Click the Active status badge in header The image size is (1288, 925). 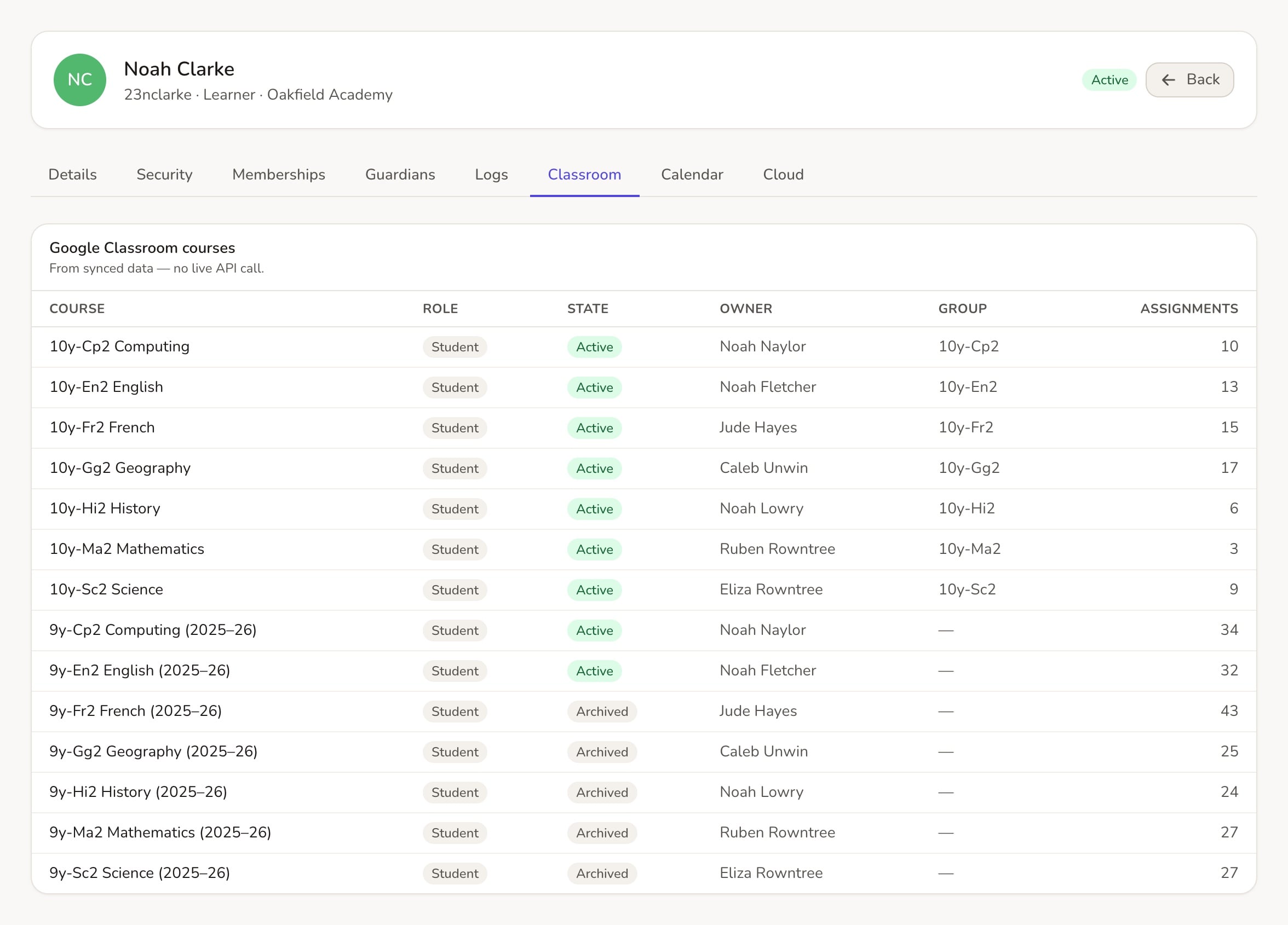1109,80
